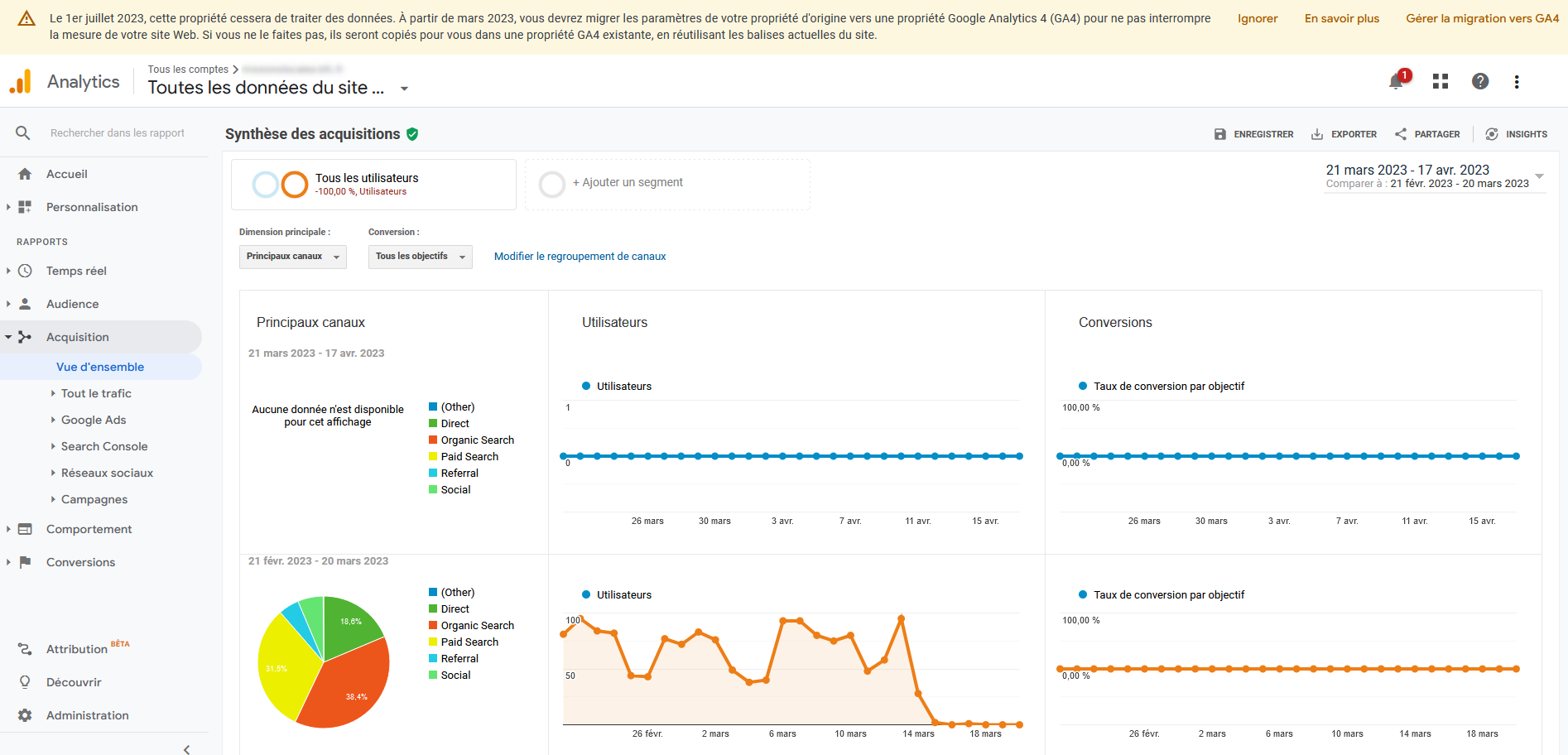
Task: Click the Partager share icon
Action: pyautogui.click(x=1401, y=134)
